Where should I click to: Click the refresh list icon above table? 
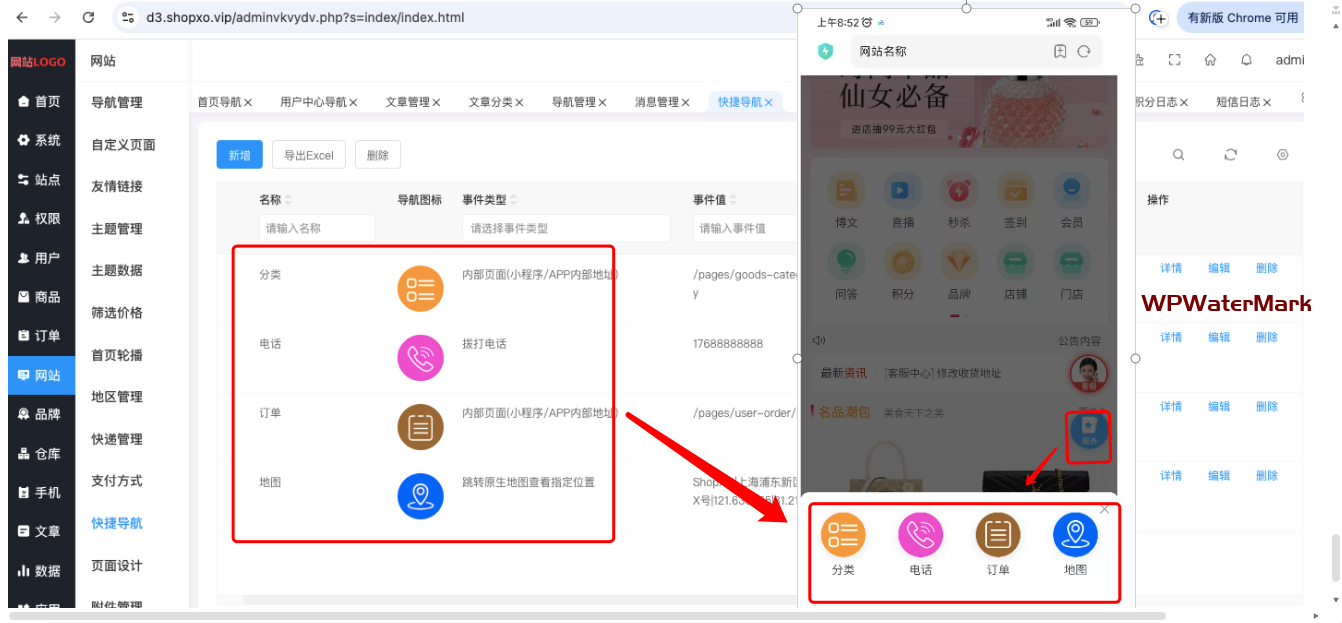tap(1231, 155)
